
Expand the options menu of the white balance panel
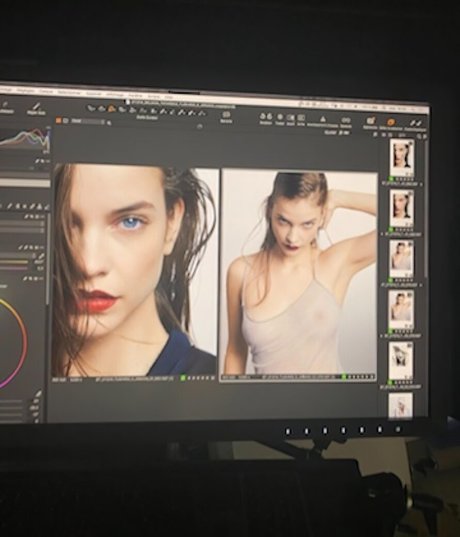(42, 247)
